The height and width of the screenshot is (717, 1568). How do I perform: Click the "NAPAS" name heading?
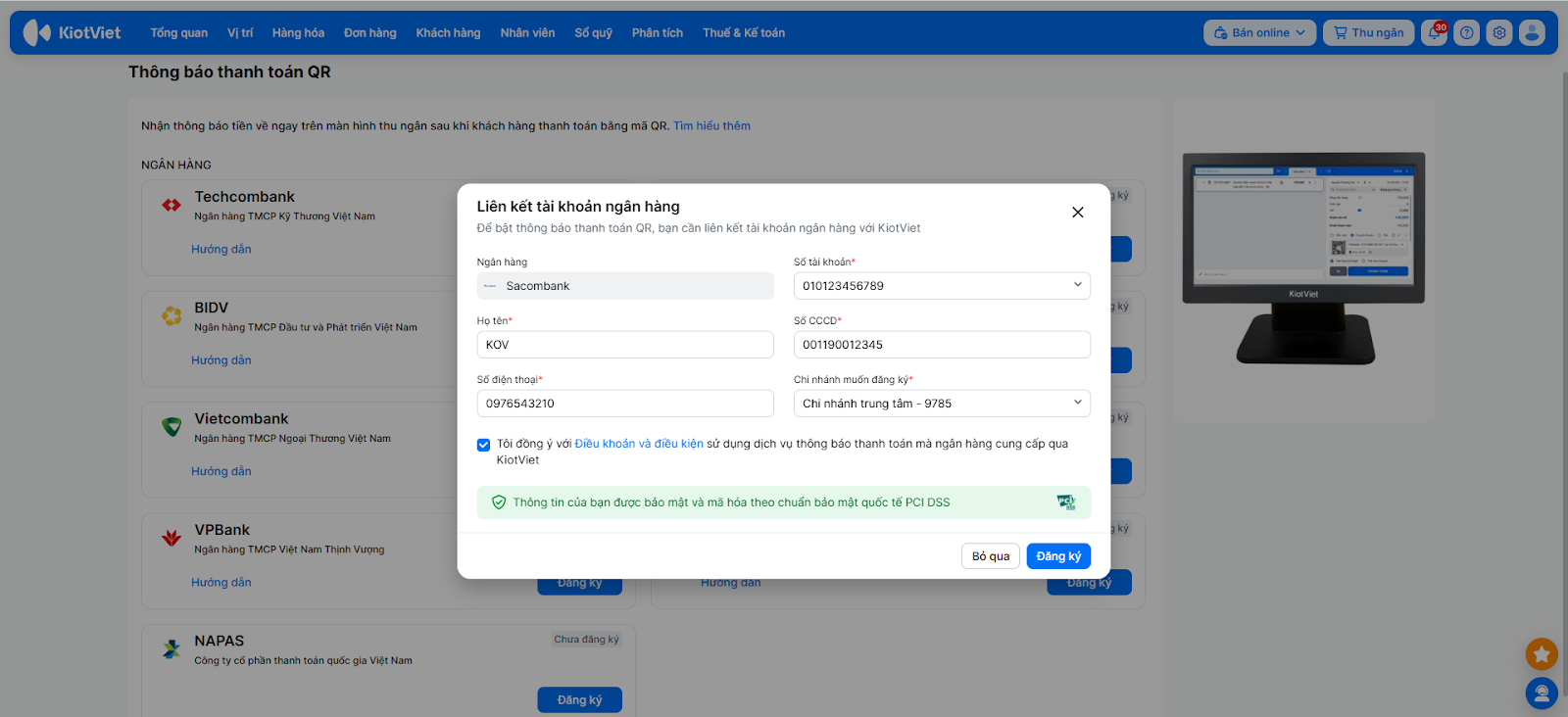[219, 641]
